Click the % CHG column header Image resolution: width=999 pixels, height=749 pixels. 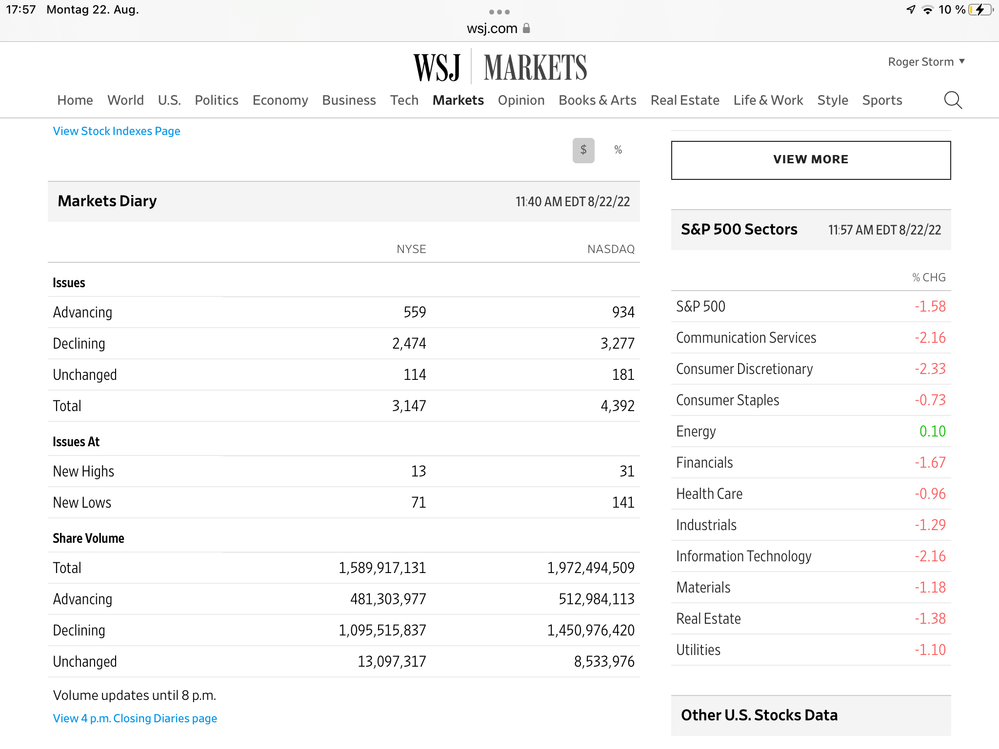[928, 278]
